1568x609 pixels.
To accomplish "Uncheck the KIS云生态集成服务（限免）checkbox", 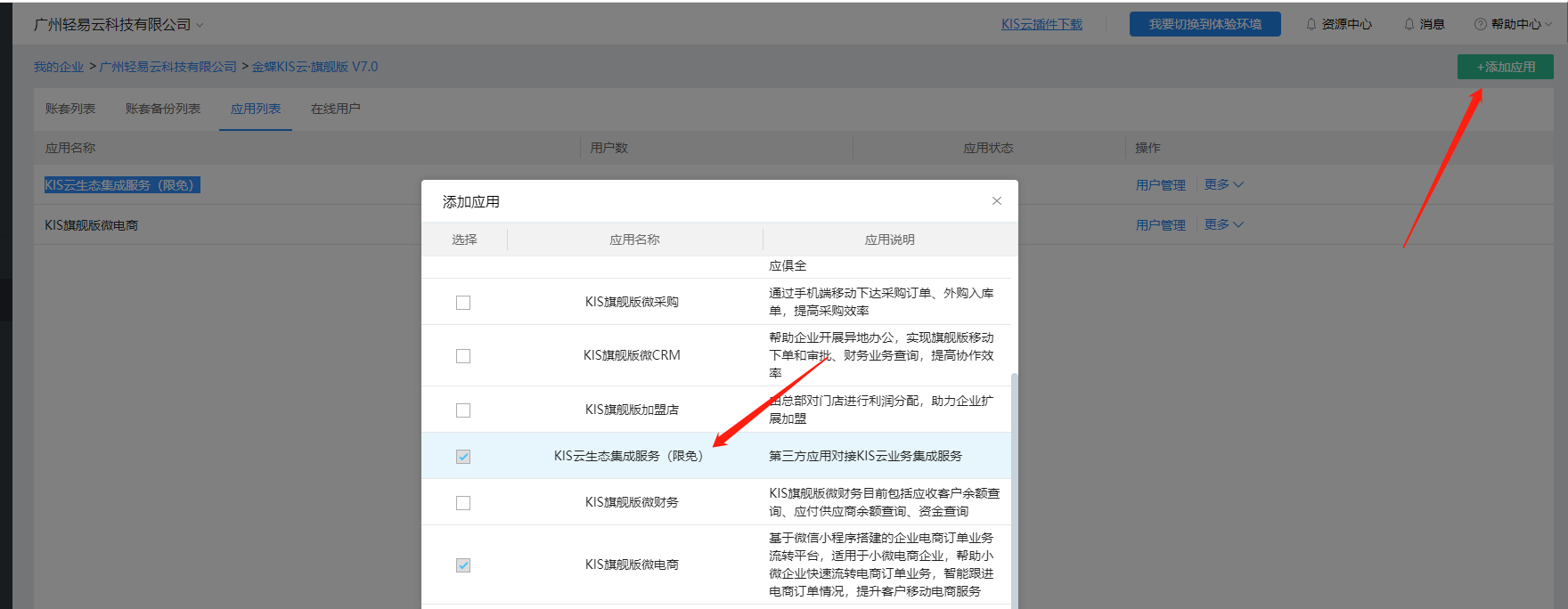I will pos(463,457).
